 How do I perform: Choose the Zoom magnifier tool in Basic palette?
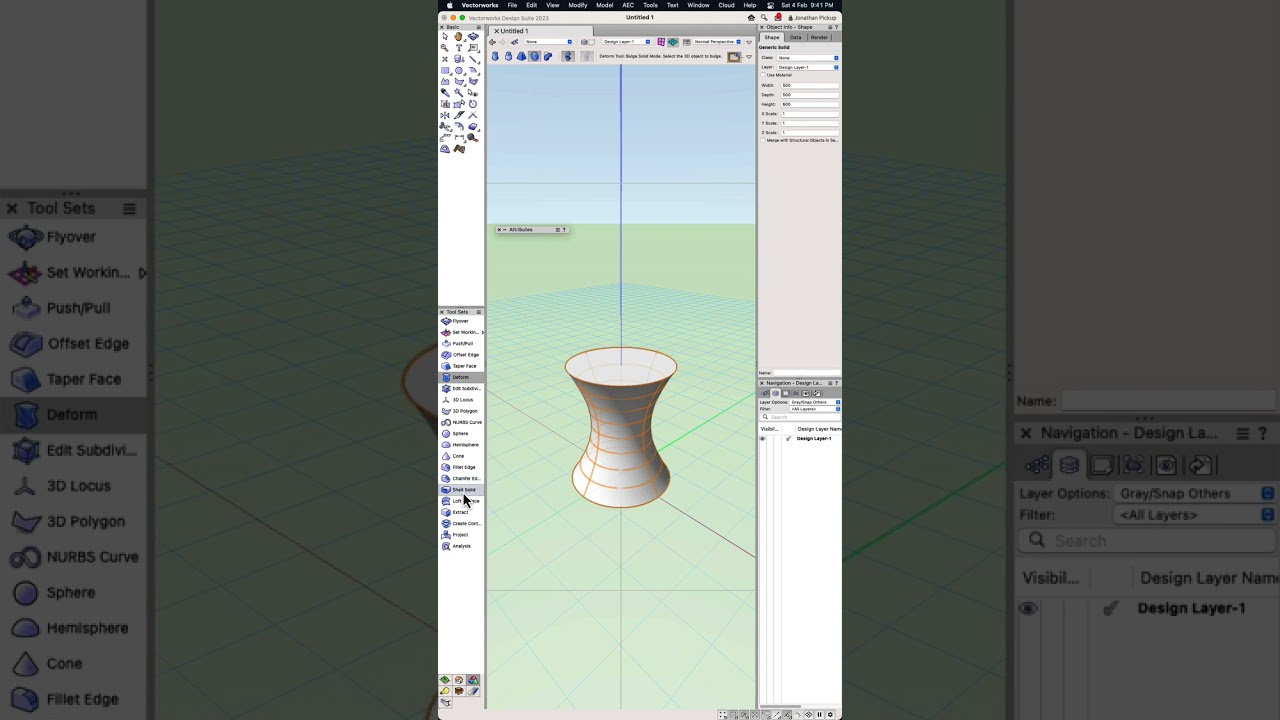click(445, 48)
